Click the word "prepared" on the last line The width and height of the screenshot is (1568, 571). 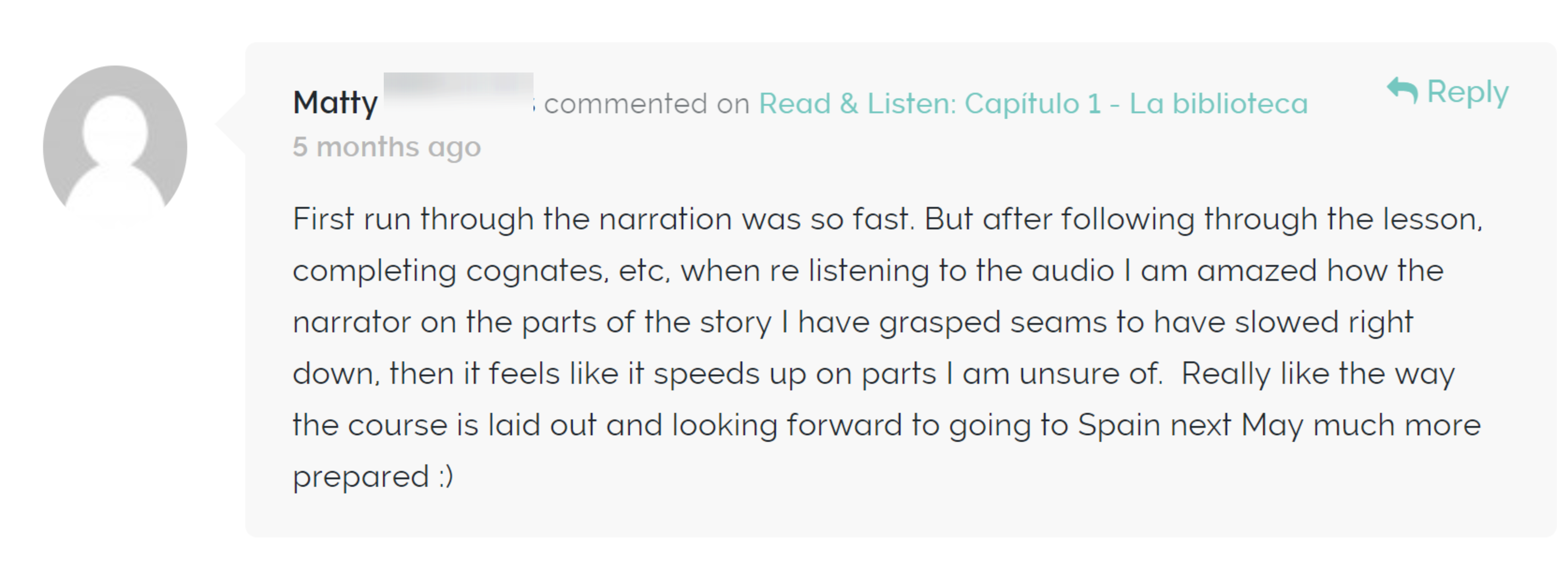(x=361, y=477)
